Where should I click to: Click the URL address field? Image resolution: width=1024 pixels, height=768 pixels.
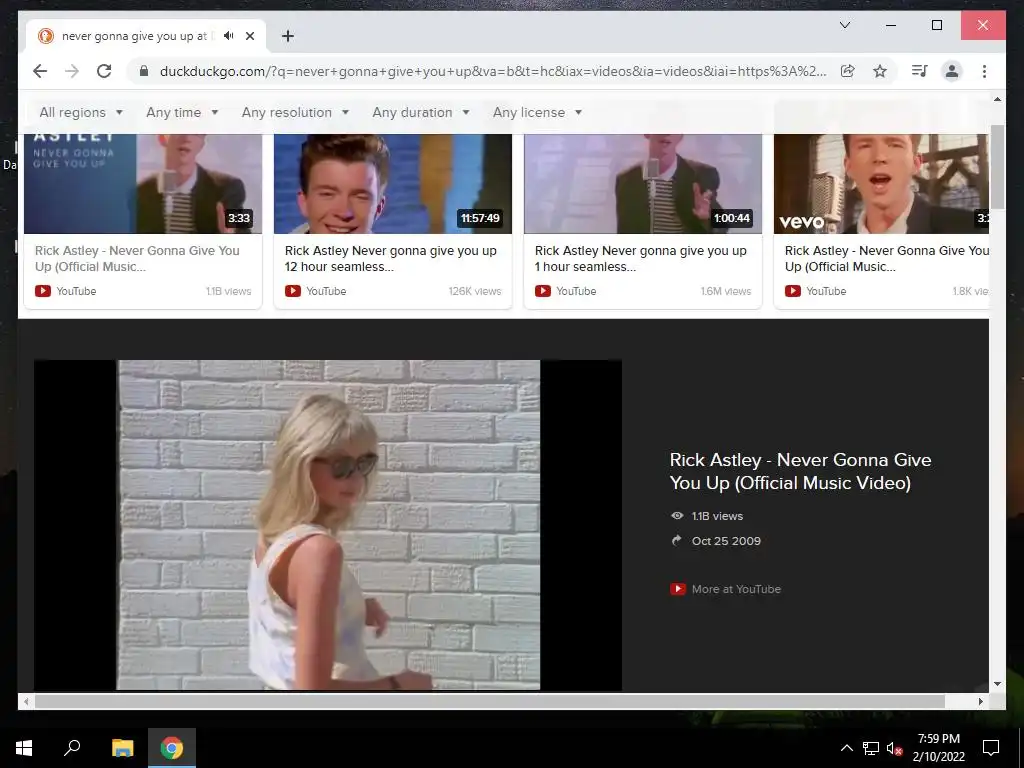[x=493, y=71]
